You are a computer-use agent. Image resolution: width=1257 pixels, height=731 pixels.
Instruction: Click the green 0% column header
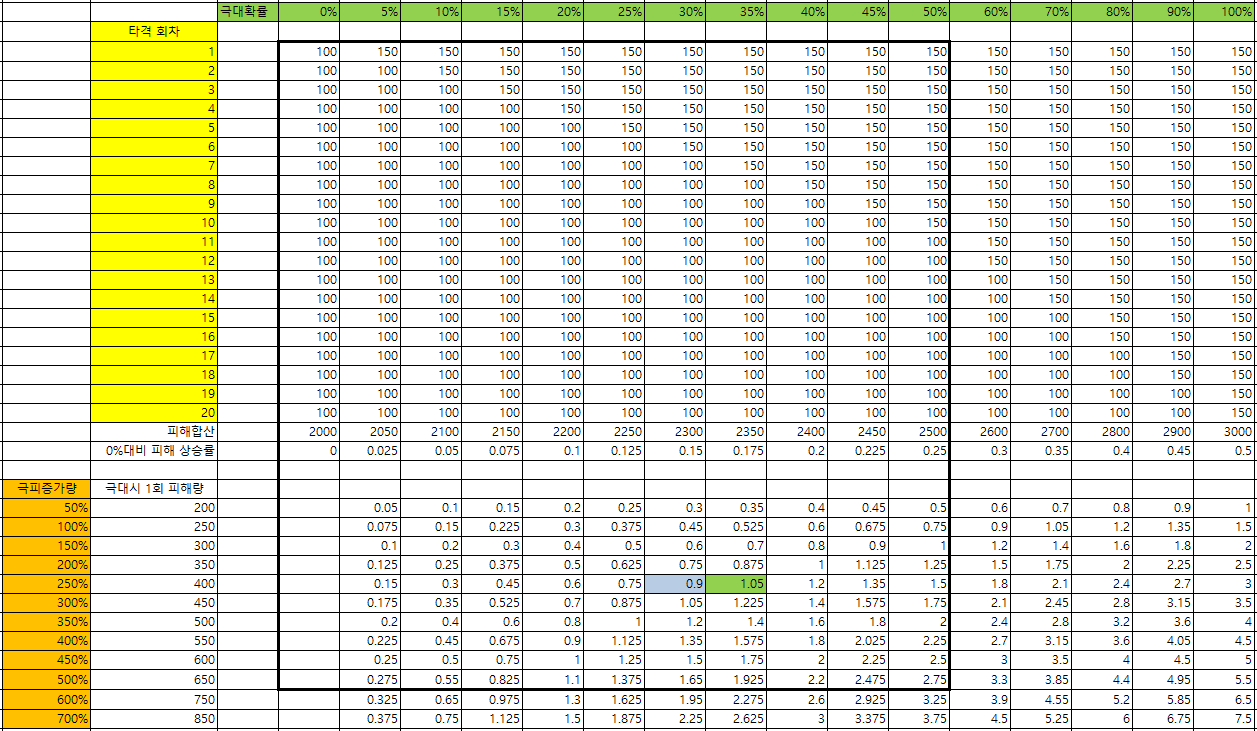coord(309,12)
